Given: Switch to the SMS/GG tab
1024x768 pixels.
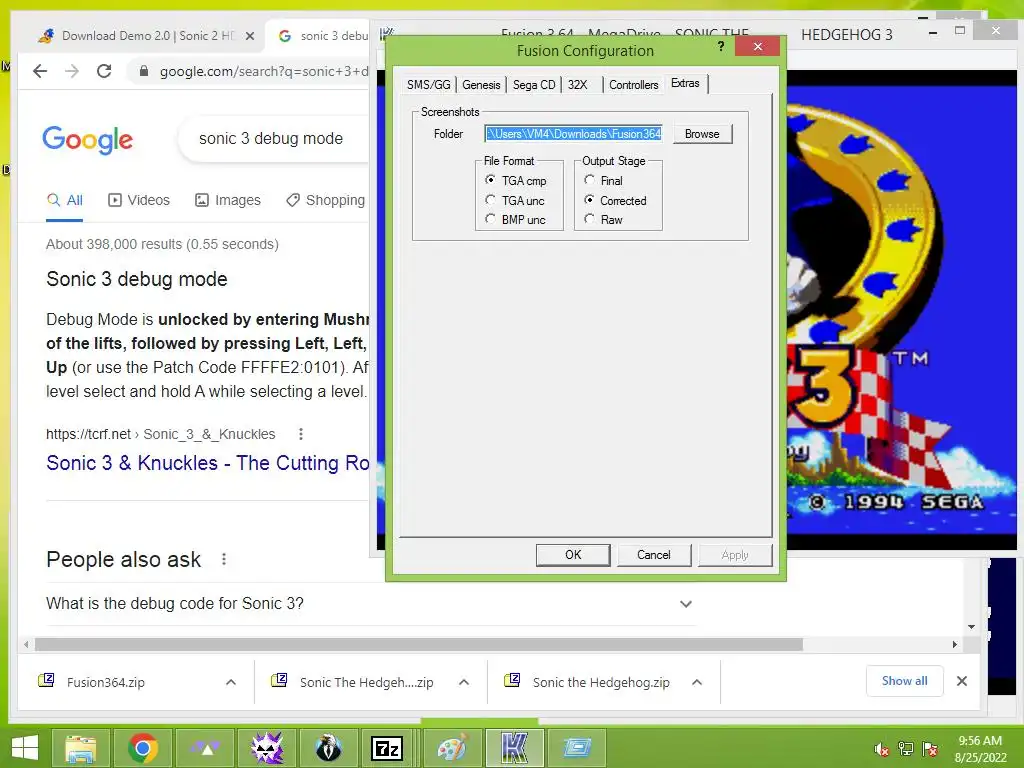Looking at the screenshot, I should [428, 85].
